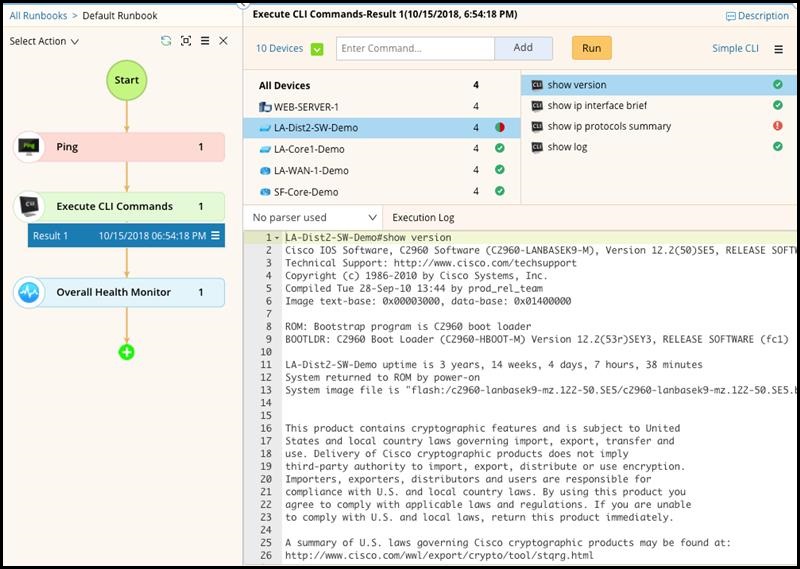800x569 pixels.
Task: Click count 4 in All Devices row
Action: tap(476, 85)
